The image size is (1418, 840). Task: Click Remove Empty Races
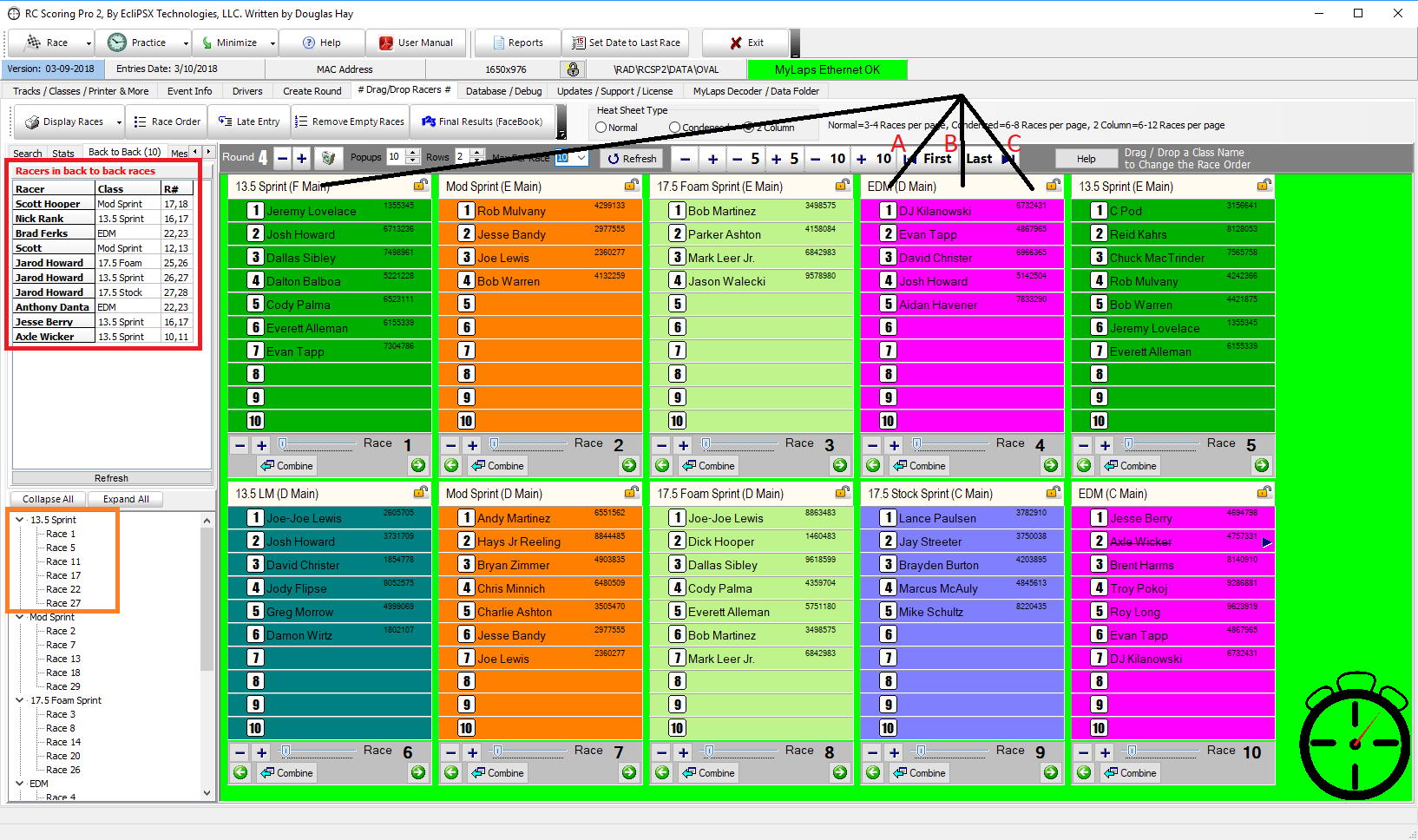350,121
